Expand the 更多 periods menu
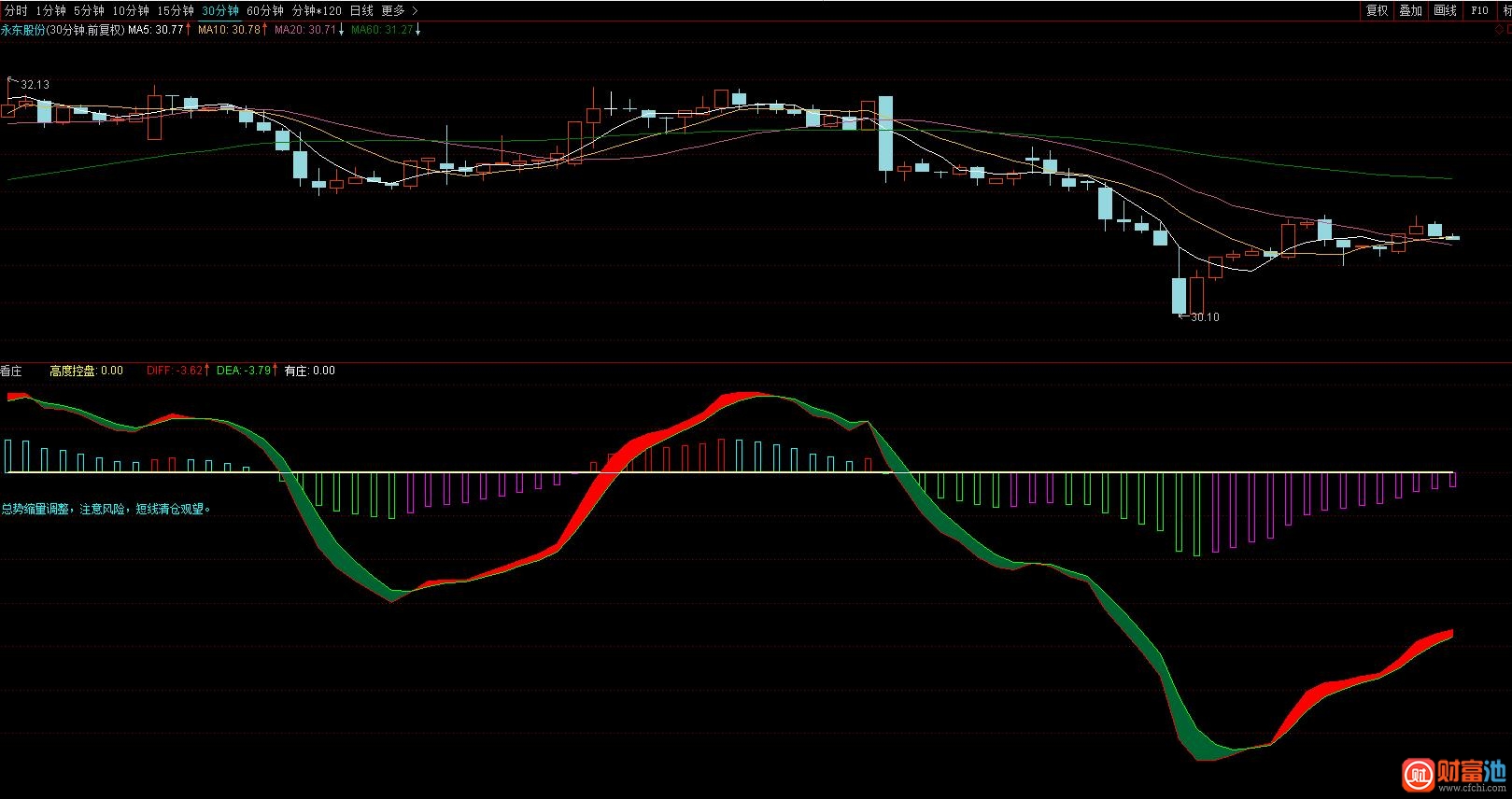 click(x=400, y=10)
